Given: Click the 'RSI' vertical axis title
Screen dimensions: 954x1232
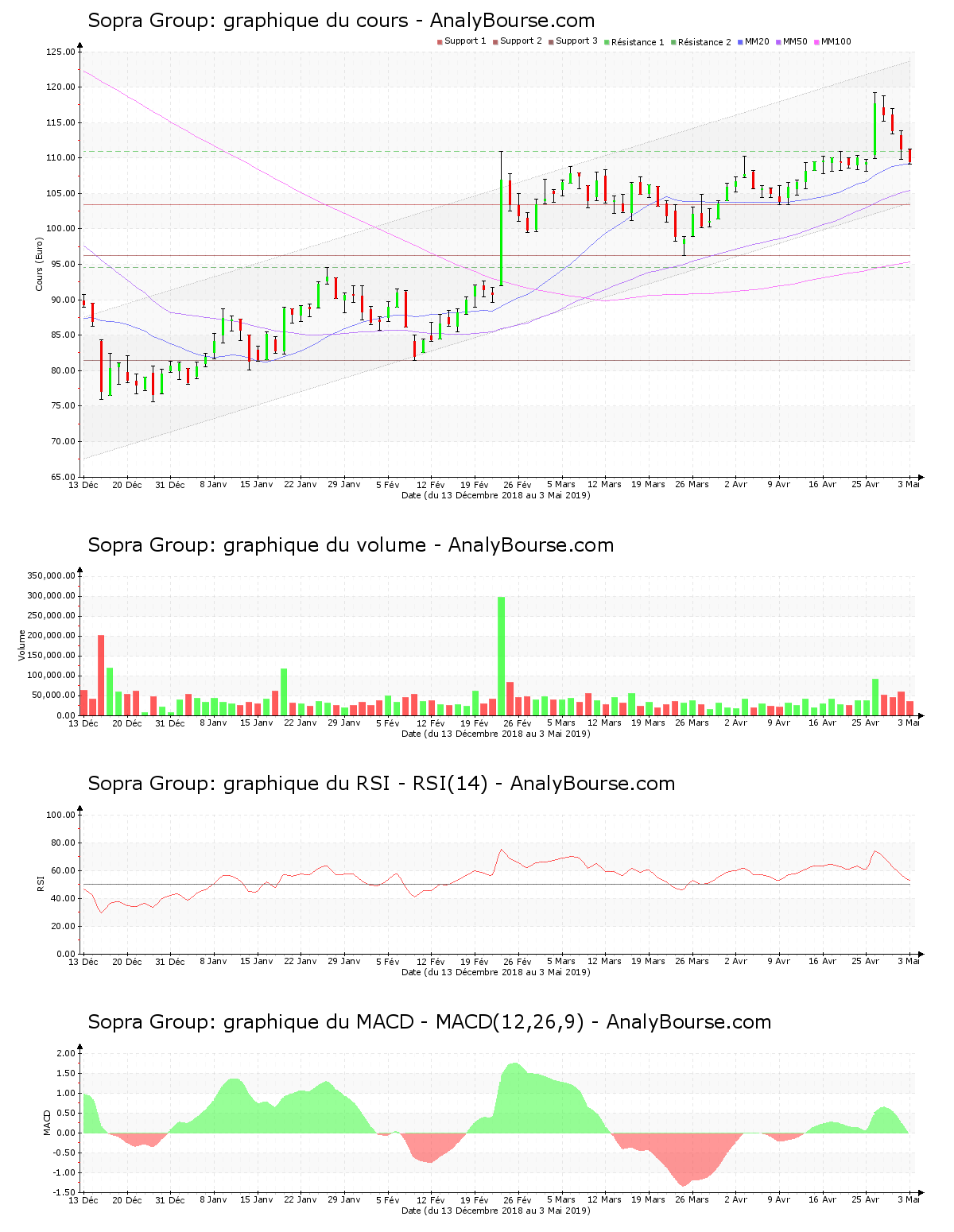Looking at the screenshot, I should pos(40,883).
